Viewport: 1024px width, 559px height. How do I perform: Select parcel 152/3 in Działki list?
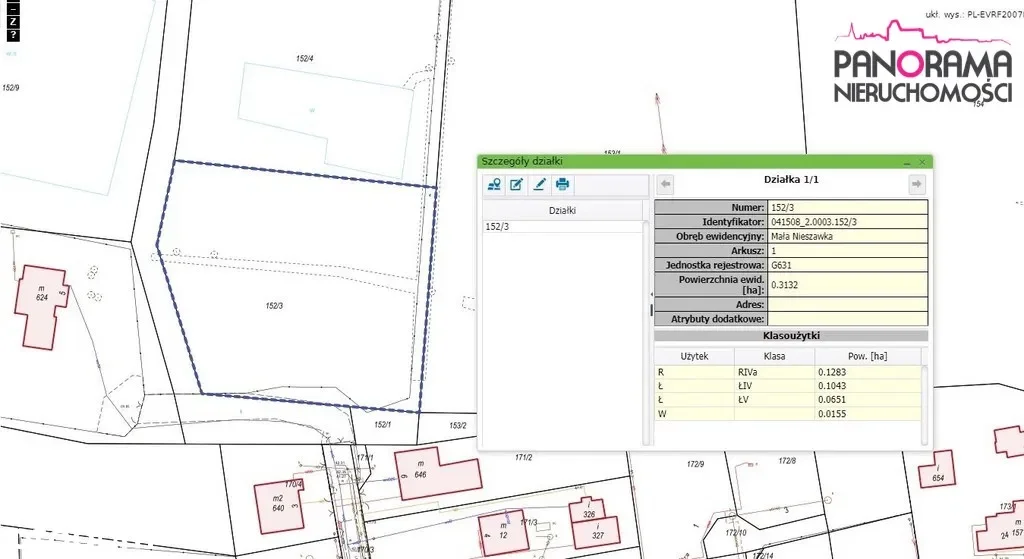tap(496, 227)
